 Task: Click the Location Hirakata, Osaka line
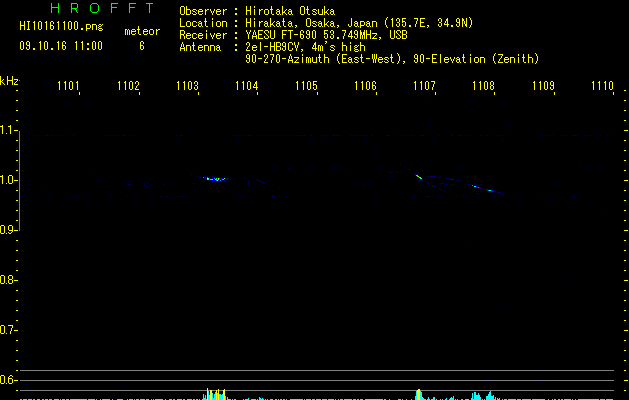[326, 23]
